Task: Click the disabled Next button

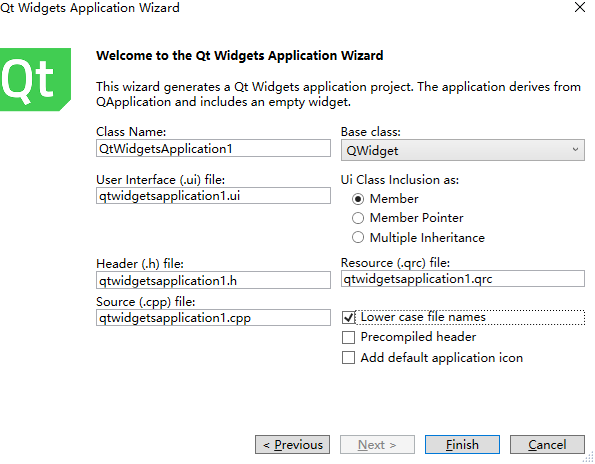Action: [377, 445]
